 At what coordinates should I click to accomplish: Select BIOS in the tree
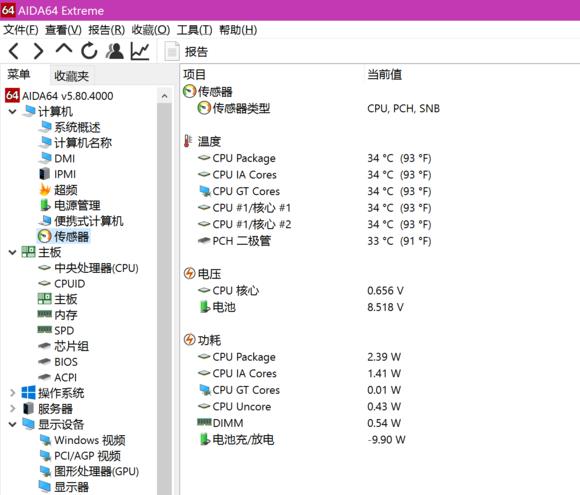(66, 362)
